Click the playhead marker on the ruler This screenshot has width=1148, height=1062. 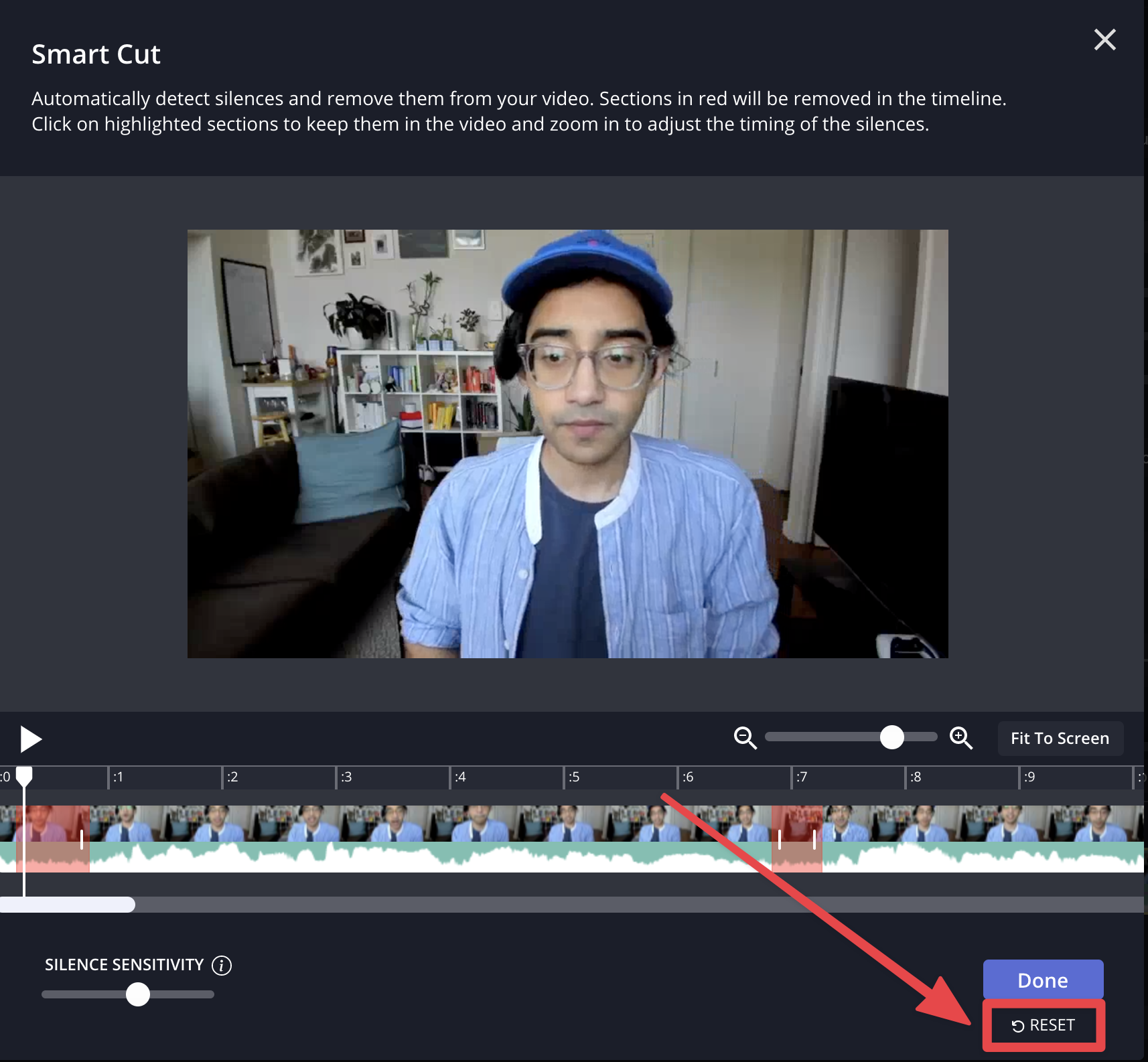click(x=24, y=776)
